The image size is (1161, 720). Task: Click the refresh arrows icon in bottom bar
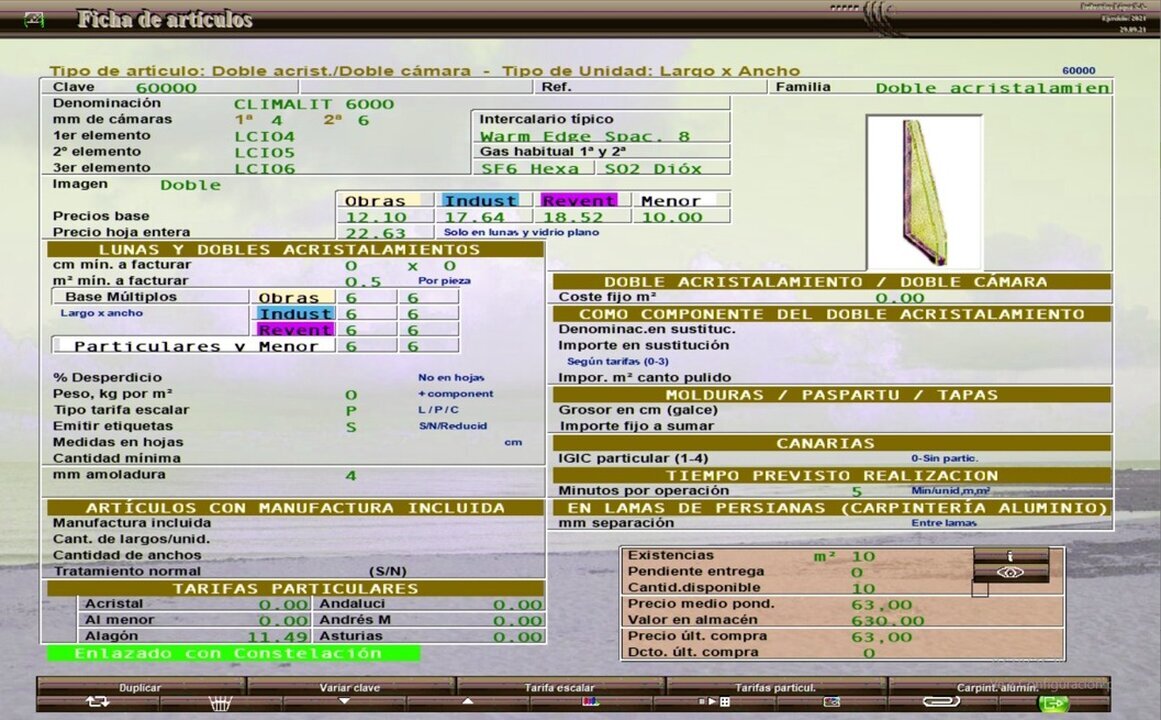98,703
